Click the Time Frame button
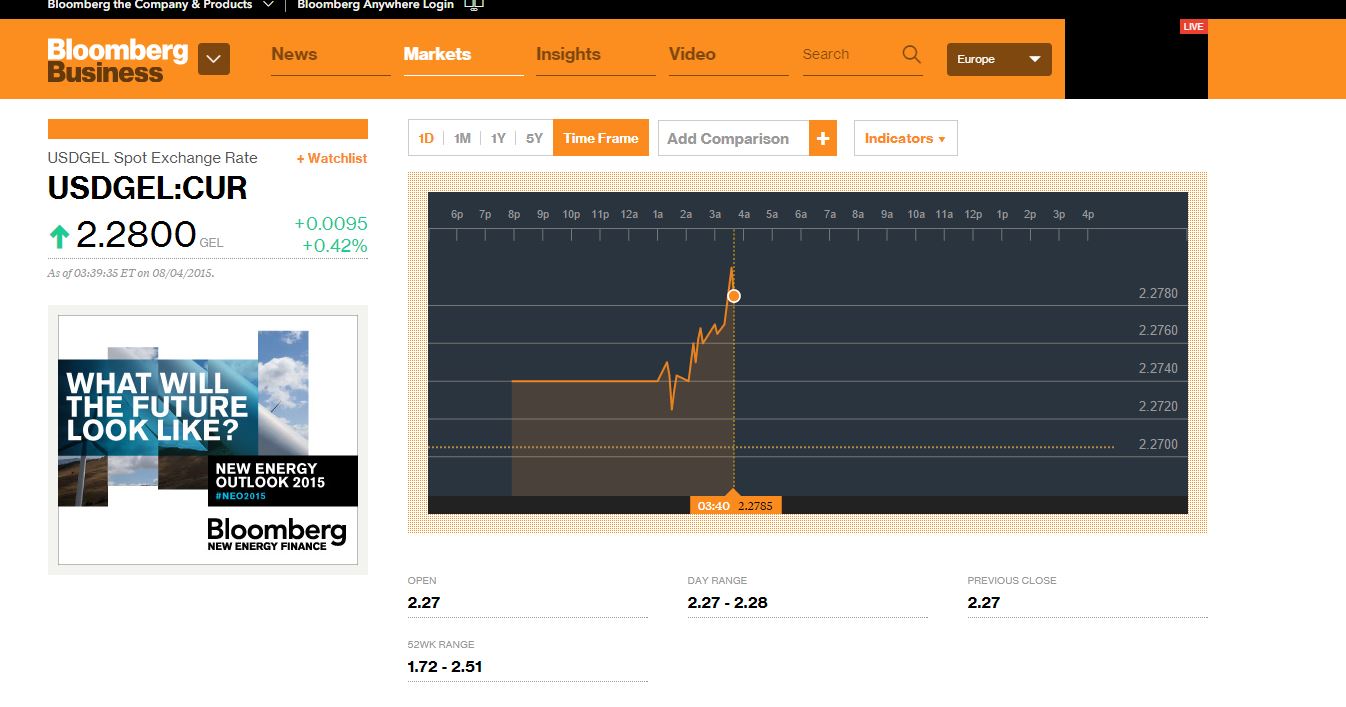 click(601, 139)
